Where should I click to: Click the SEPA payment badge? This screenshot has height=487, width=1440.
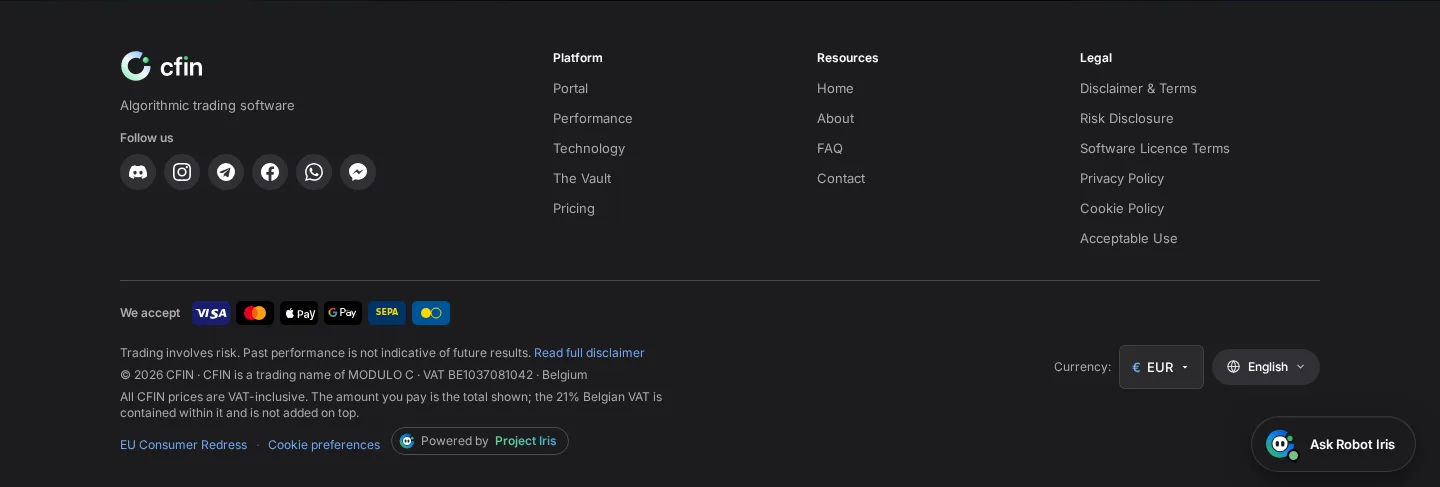coord(387,313)
